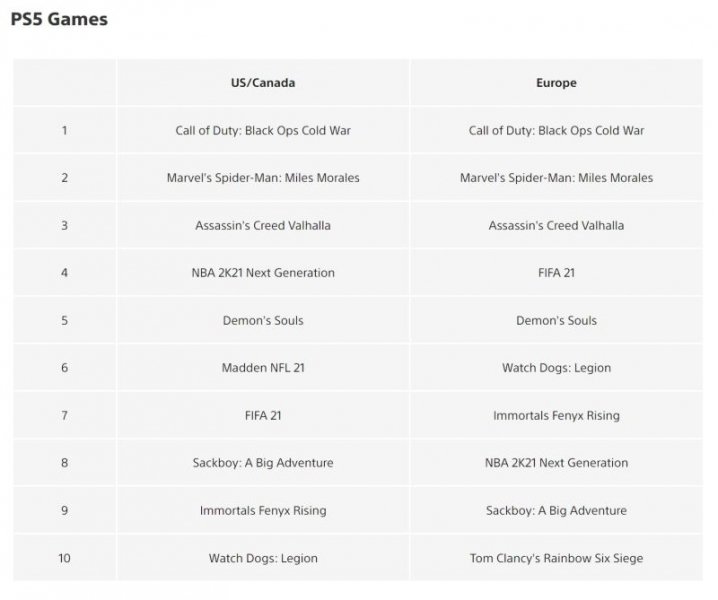718x600 pixels.
Task: Select the Europe column header
Action: pyautogui.click(x=556, y=83)
